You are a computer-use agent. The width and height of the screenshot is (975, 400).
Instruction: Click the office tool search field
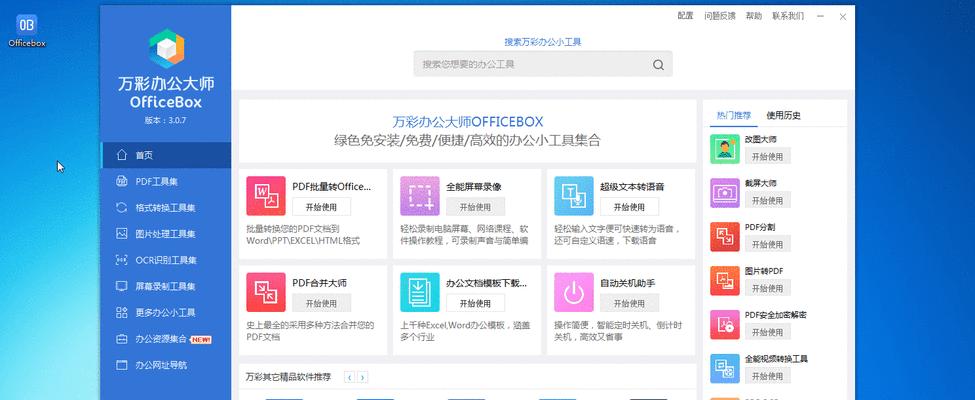543,64
